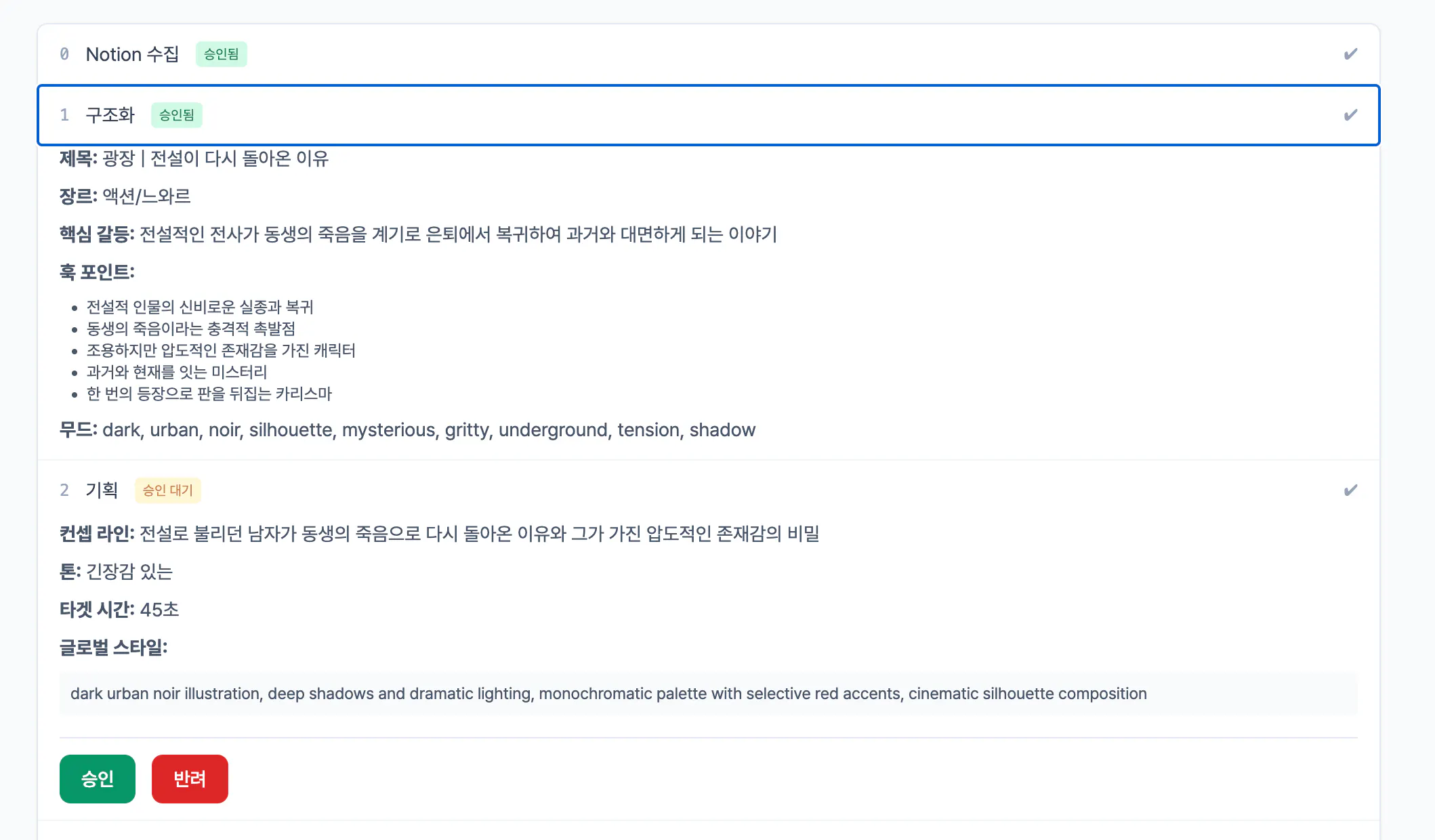Click the genre value 액션/느와르

(x=146, y=196)
